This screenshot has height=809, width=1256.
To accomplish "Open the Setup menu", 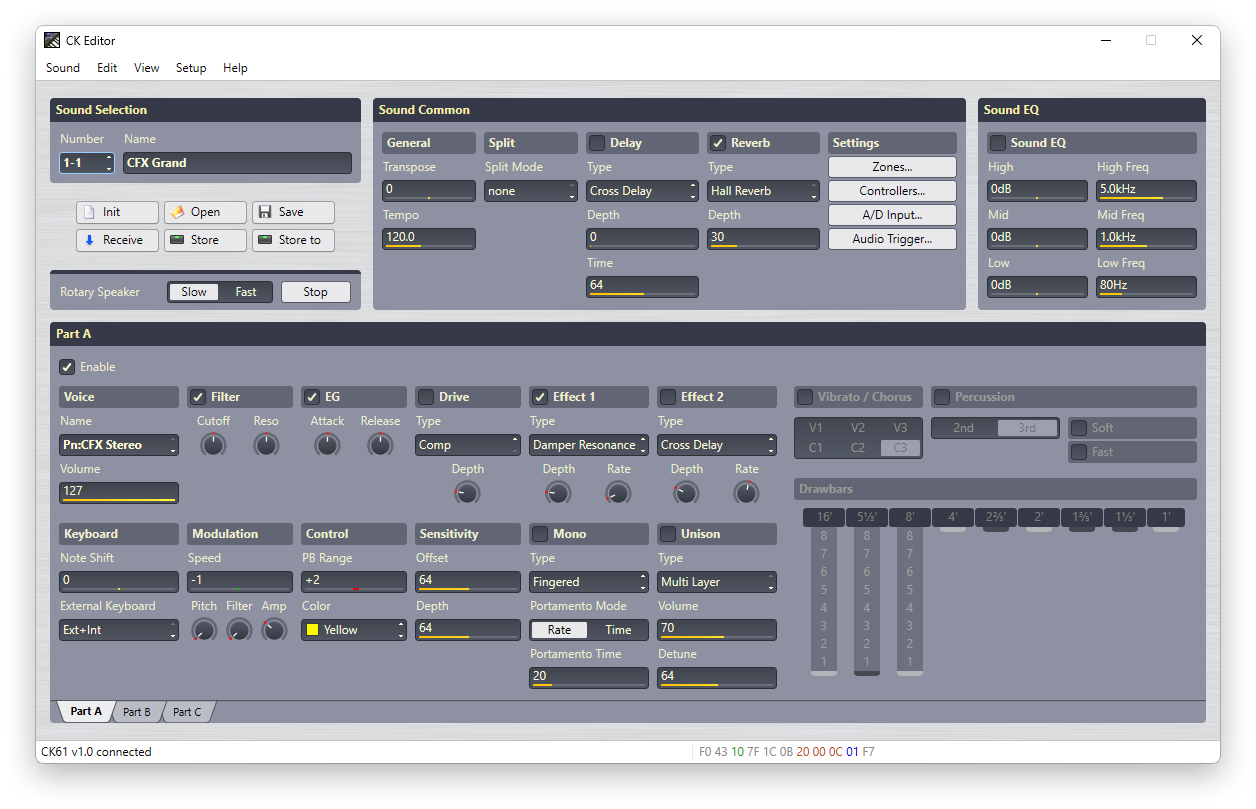I will [x=190, y=68].
